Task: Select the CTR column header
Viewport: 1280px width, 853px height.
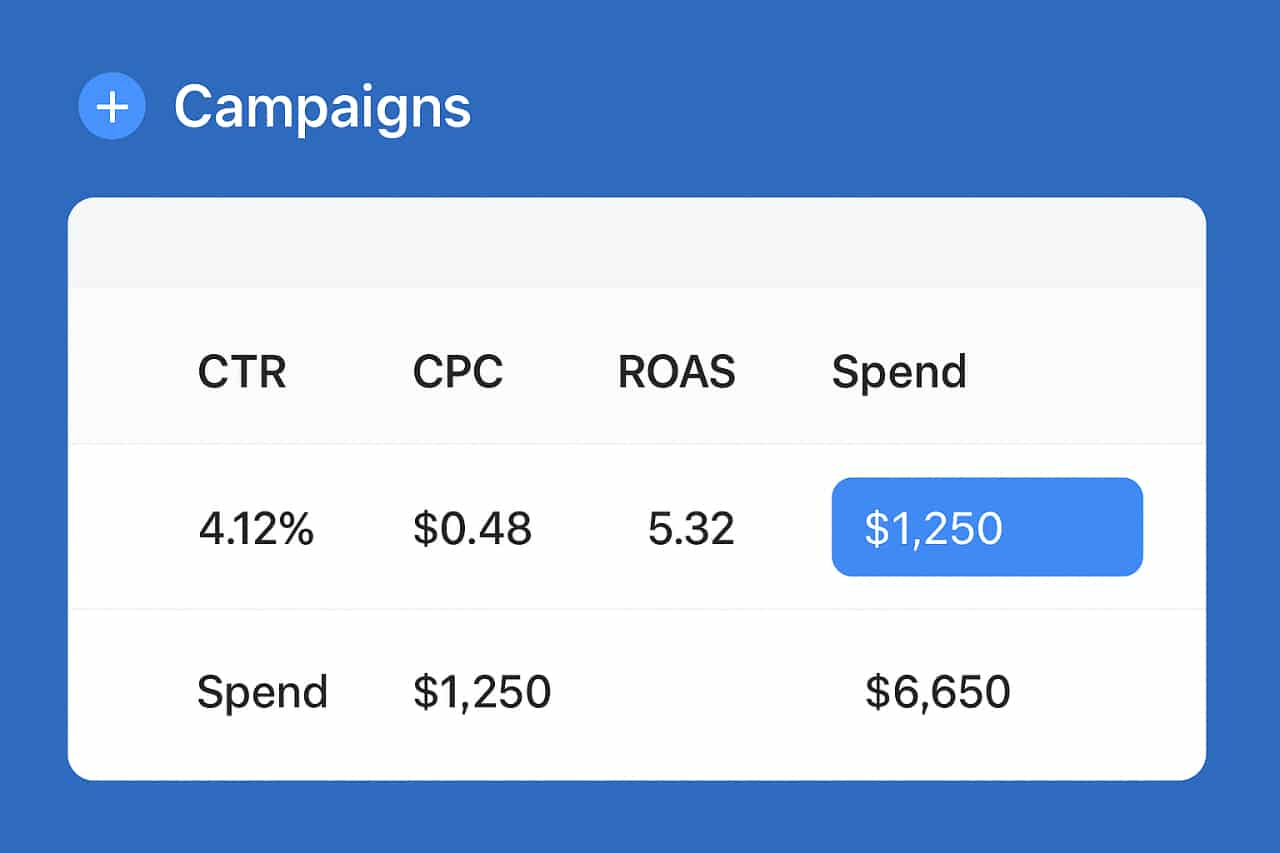Action: pos(242,371)
